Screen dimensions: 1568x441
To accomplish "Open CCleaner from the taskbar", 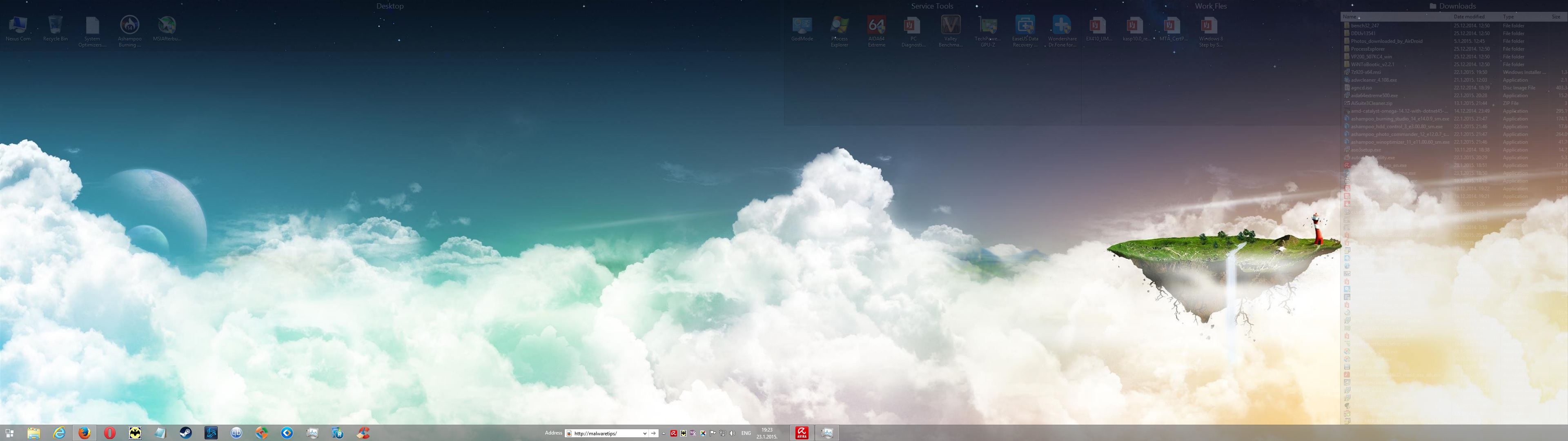I will point(363,432).
